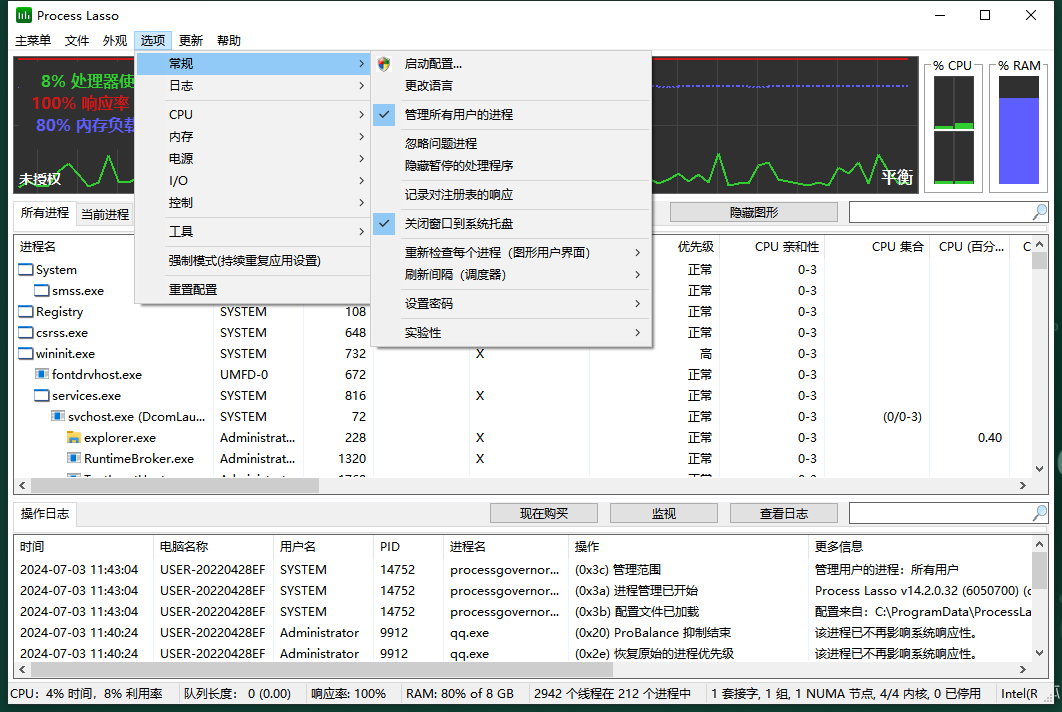Click the svchost.exe process icon

point(58,417)
